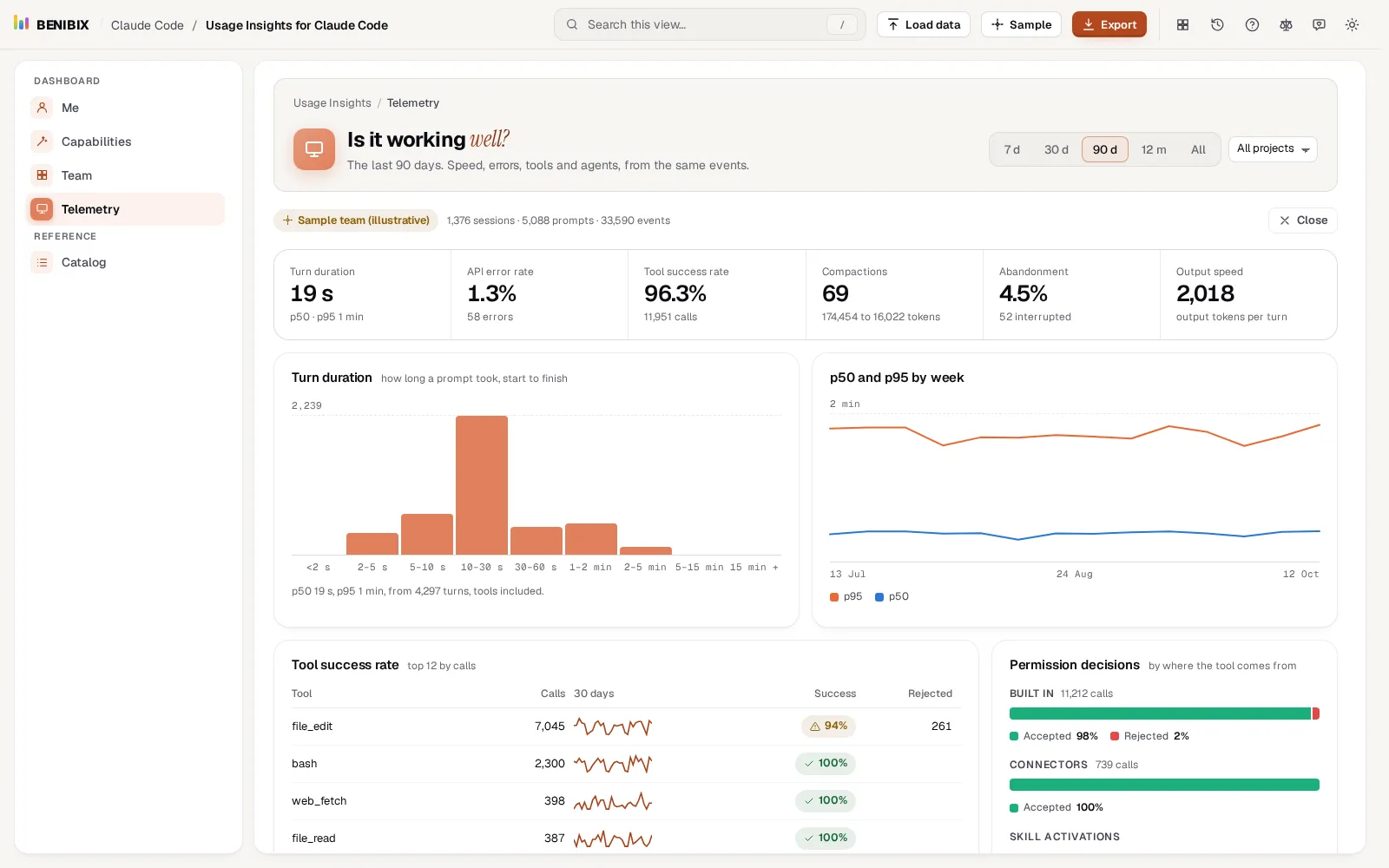Click the Catalog list icon
This screenshot has width=1389, height=868.
pyautogui.click(x=42, y=262)
